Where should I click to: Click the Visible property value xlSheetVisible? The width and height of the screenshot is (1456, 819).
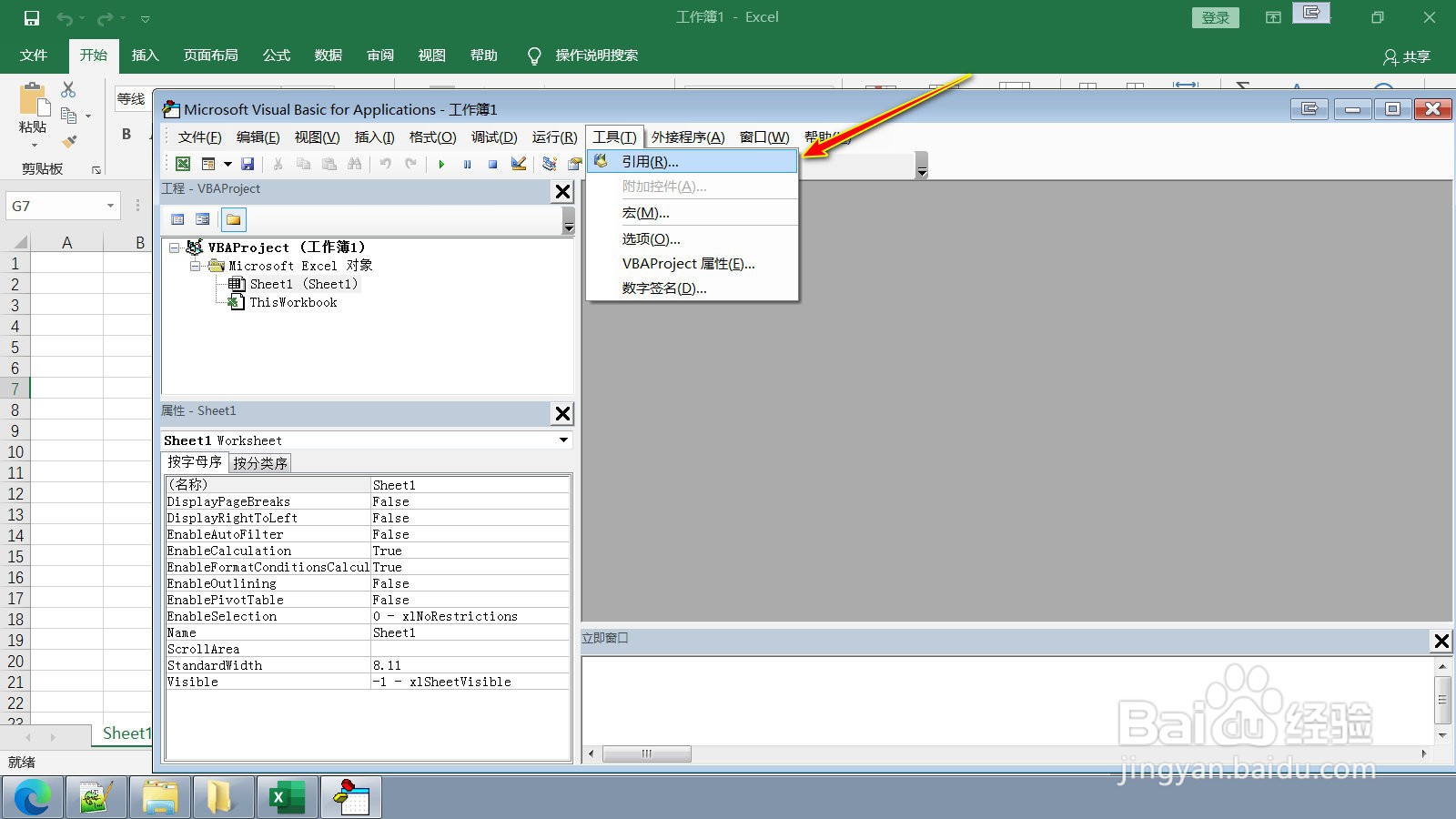pos(470,682)
